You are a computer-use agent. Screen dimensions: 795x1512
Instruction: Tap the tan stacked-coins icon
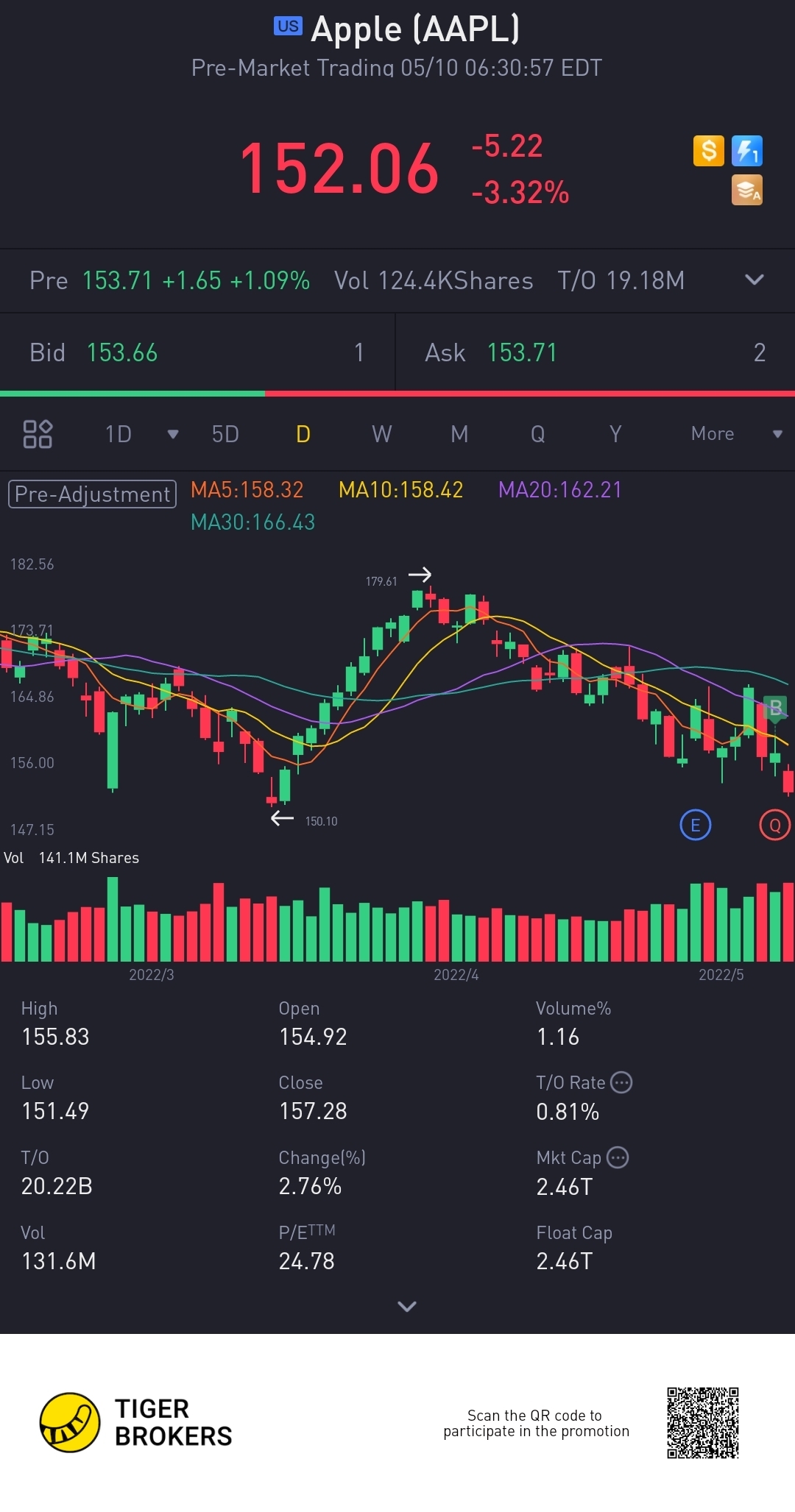click(746, 190)
